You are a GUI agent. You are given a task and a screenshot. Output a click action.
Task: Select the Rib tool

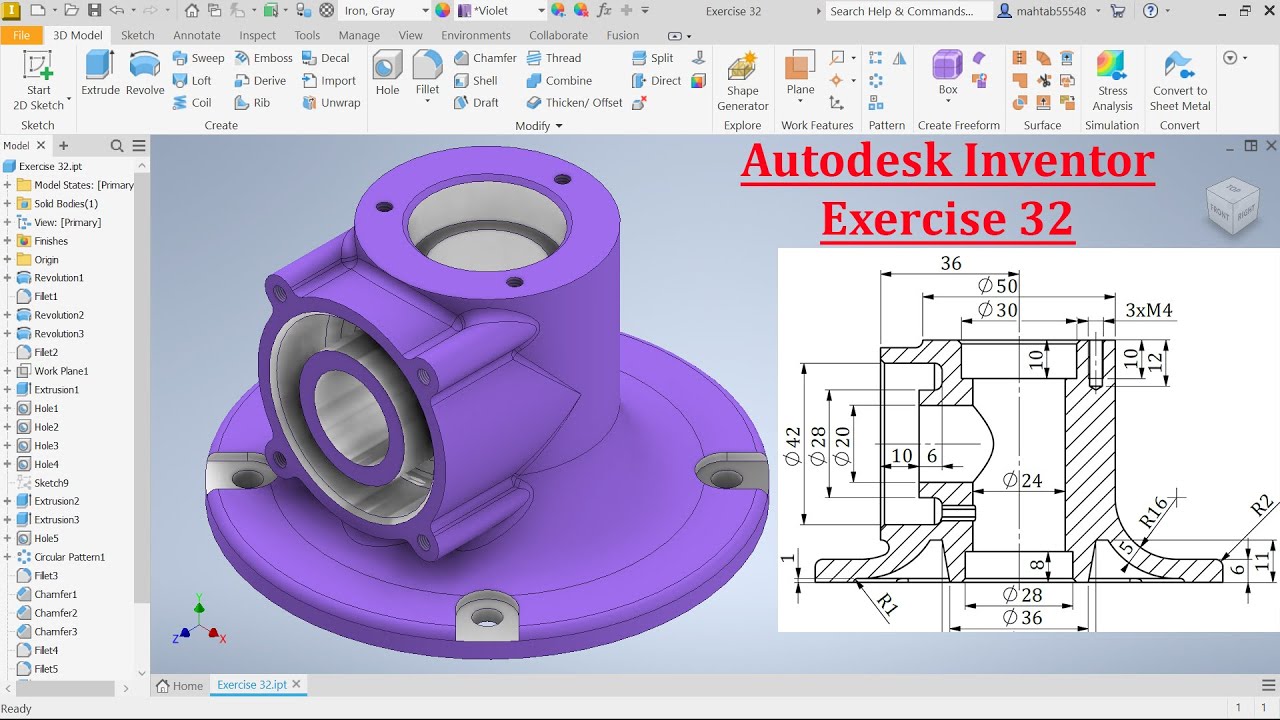click(x=252, y=102)
